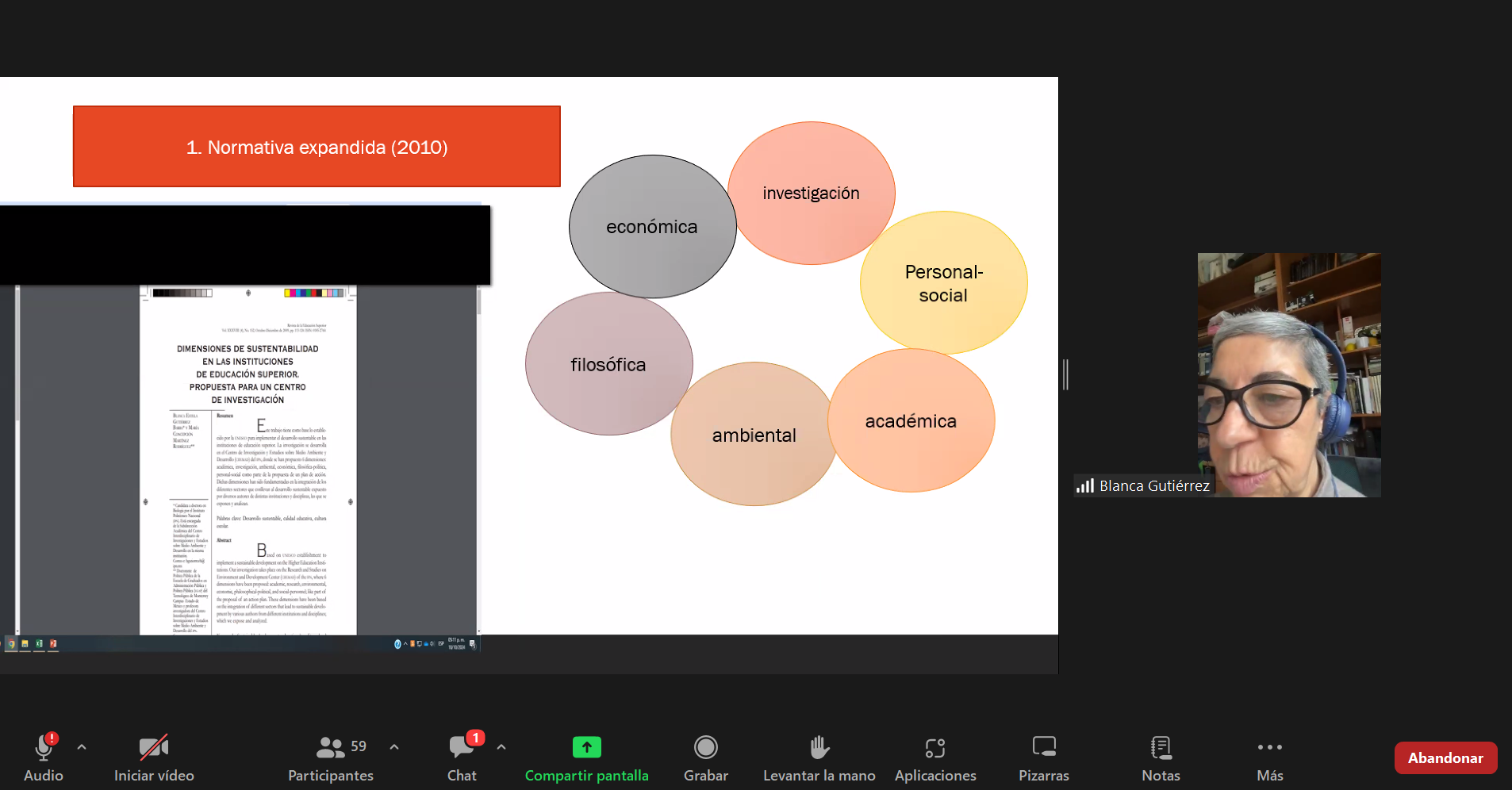
Task: Open the Participantes panel
Action: 331,748
